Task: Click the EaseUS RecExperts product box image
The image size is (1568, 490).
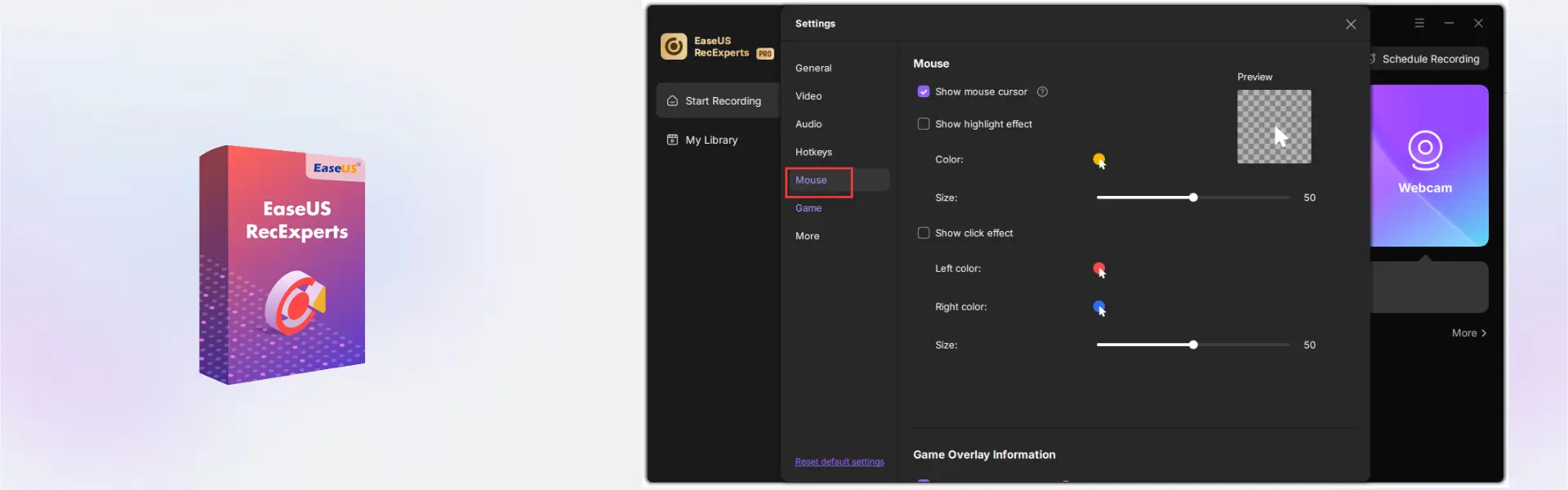Action: coord(283,265)
